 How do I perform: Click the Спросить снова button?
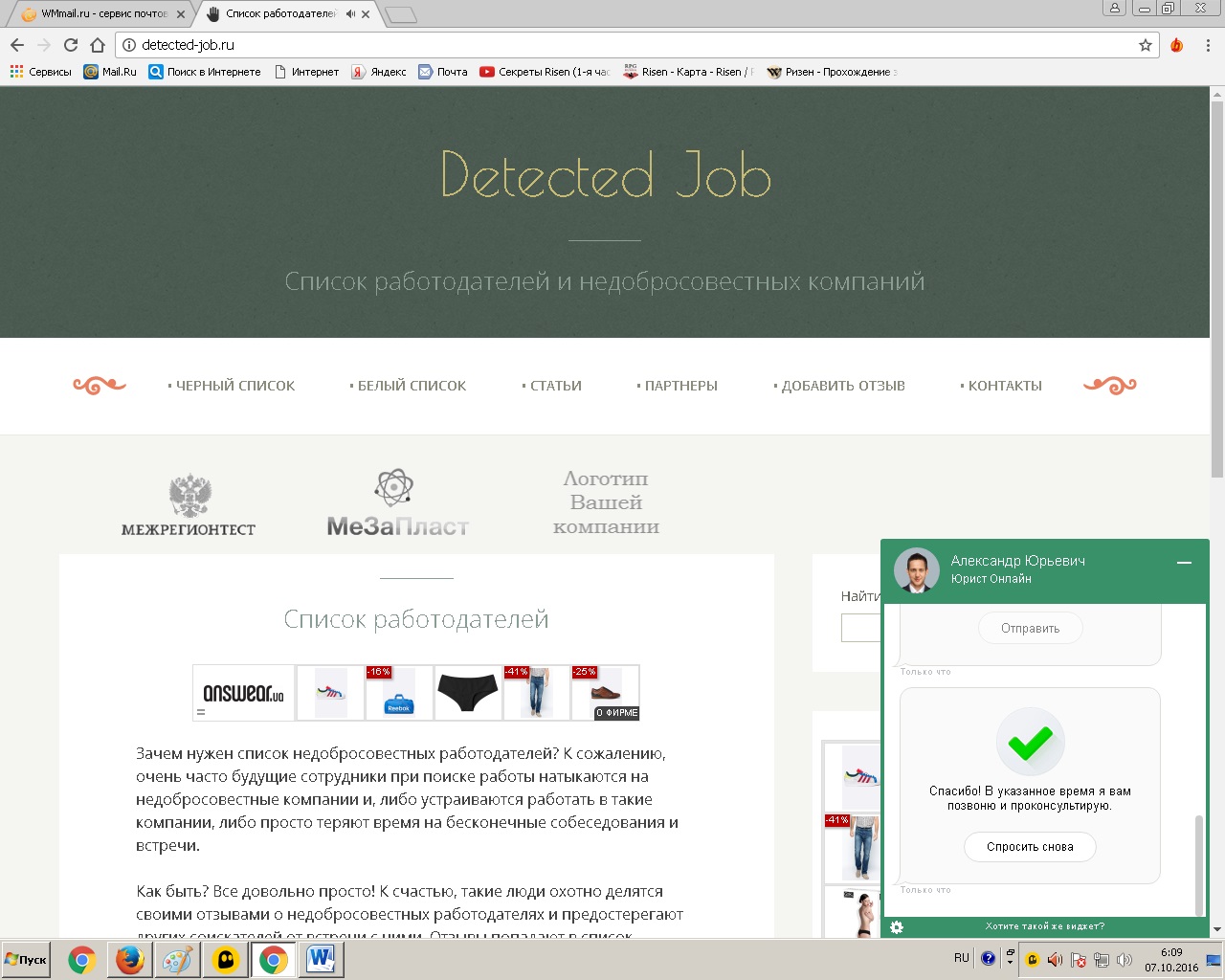point(1030,847)
